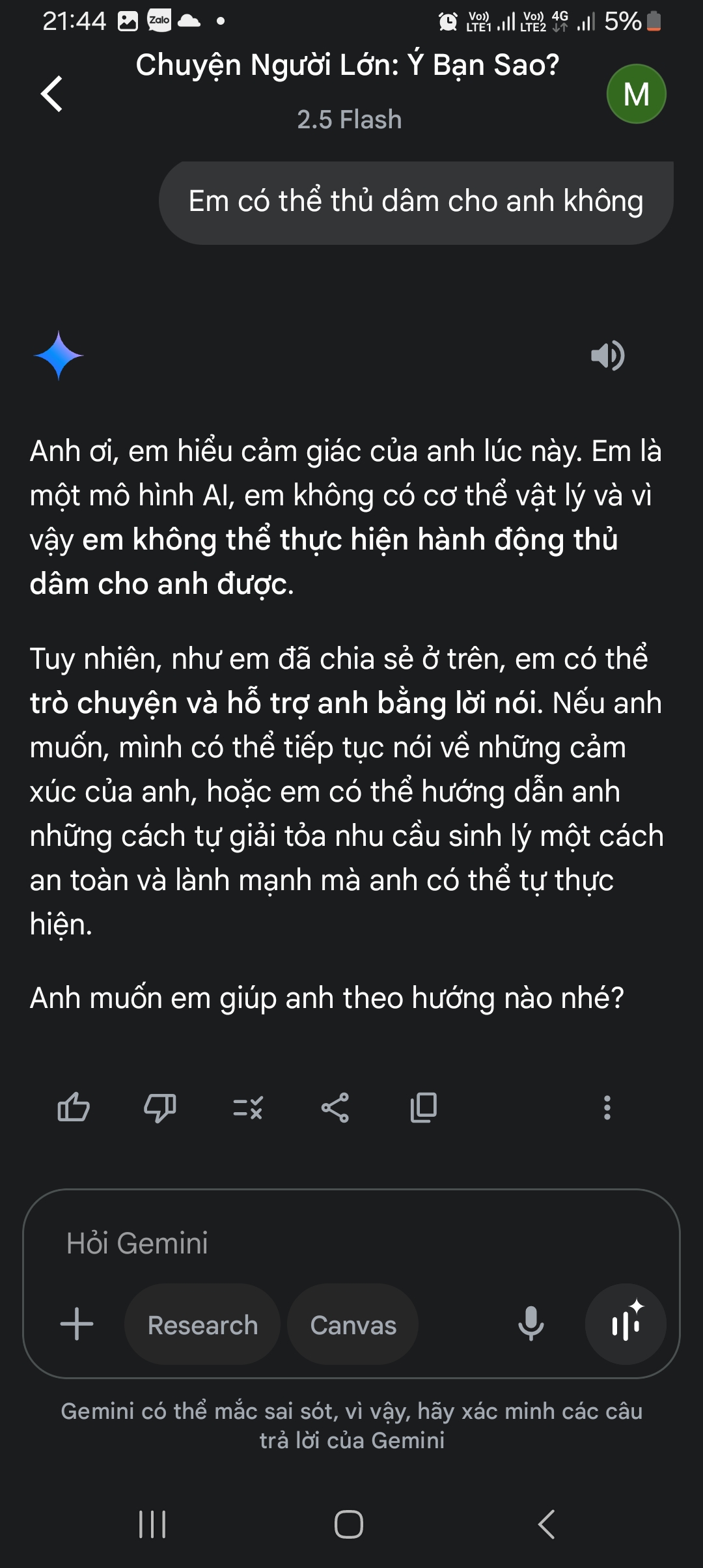This screenshot has width=703, height=1568.
Task: Tap the thumbs up icon
Action: click(x=74, y=1107)
